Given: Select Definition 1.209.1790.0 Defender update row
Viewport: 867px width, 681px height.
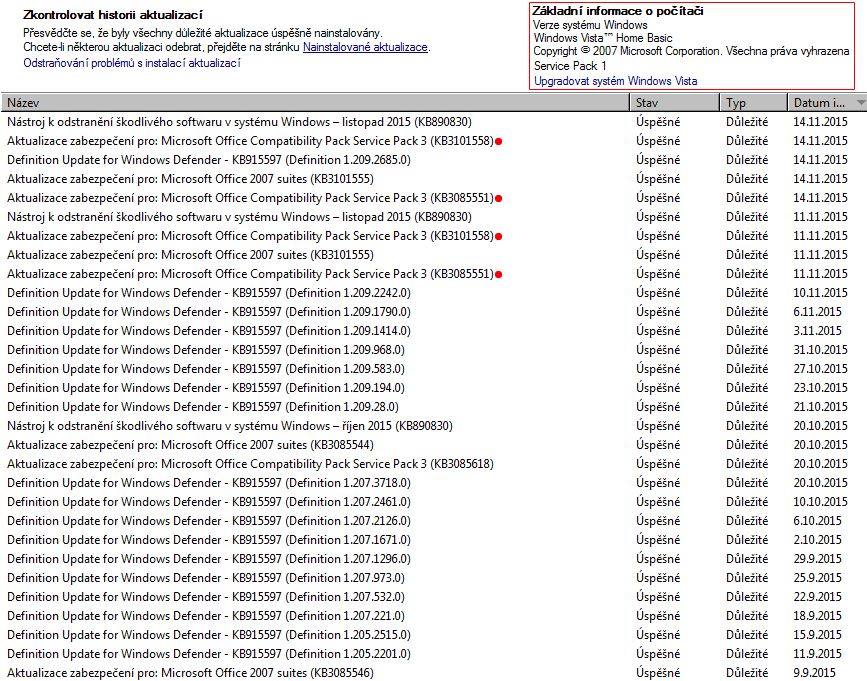Looking at the screenshot, I should coord(434,312).
